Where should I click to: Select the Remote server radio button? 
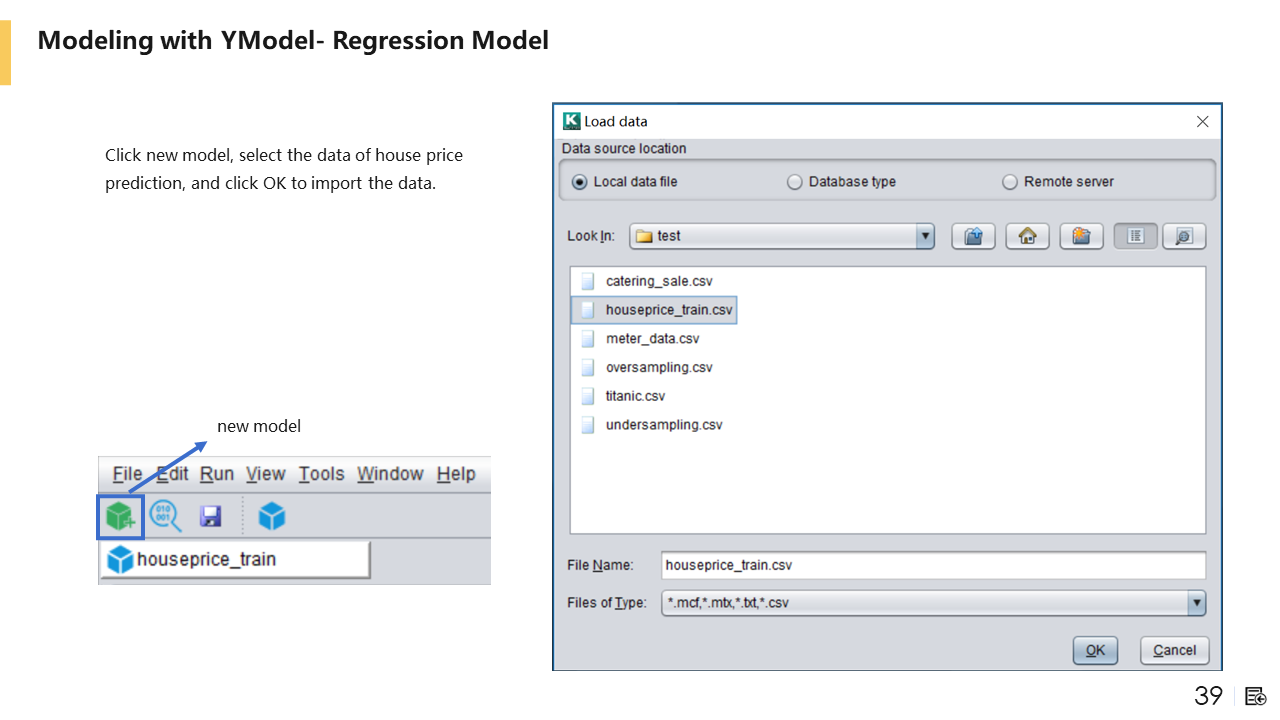point(1010,182)
